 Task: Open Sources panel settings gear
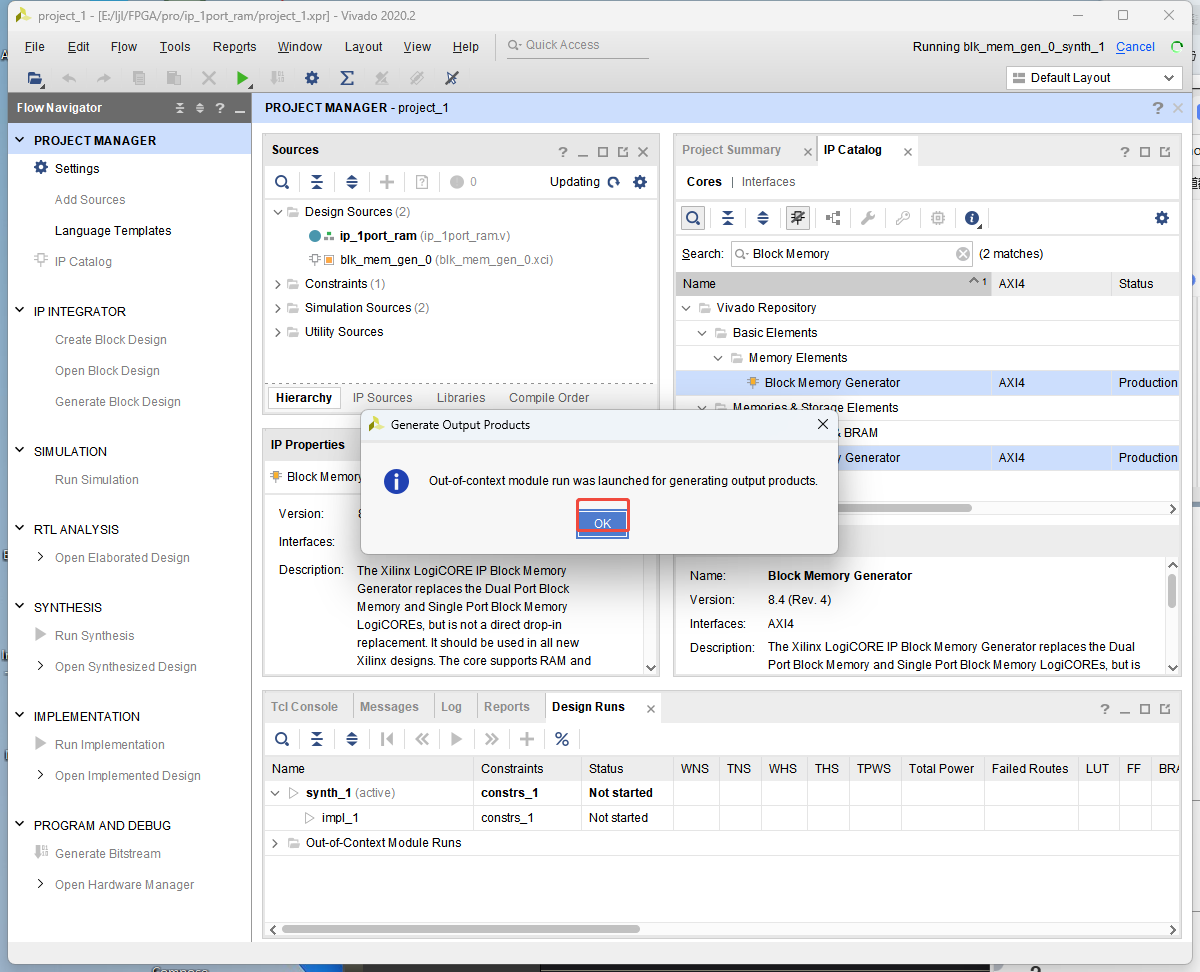click(x=640, y=182)
